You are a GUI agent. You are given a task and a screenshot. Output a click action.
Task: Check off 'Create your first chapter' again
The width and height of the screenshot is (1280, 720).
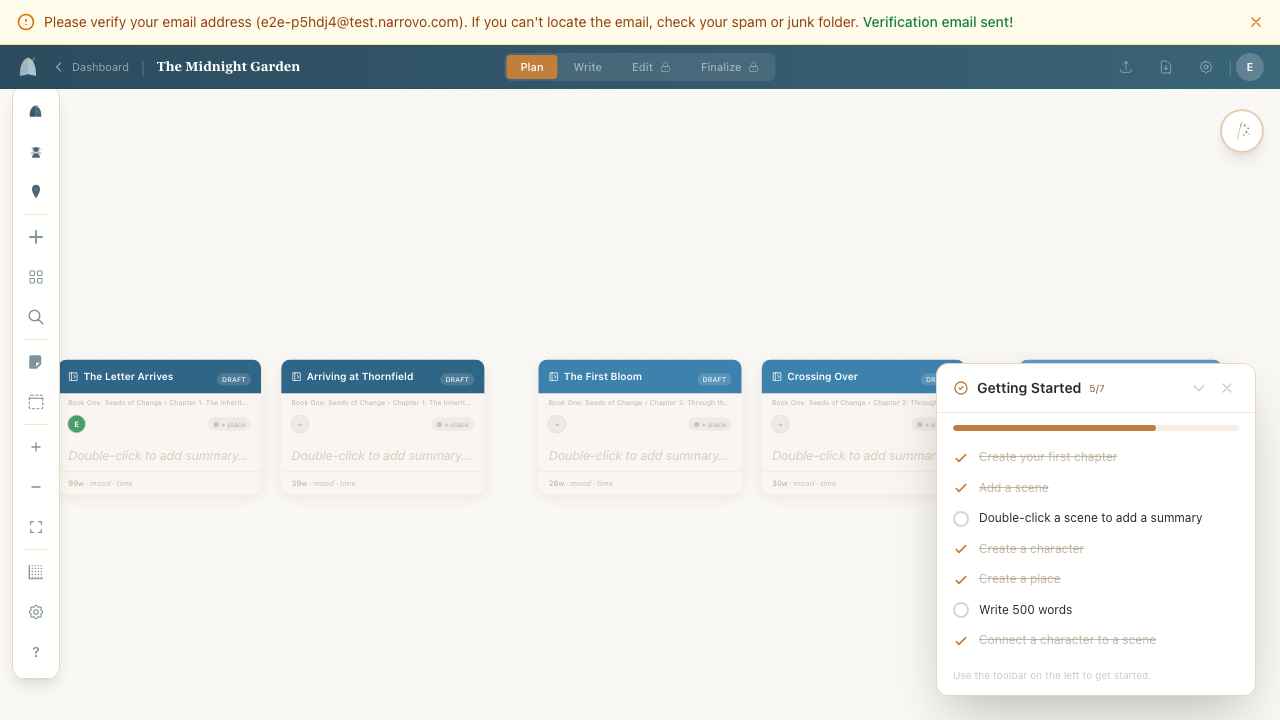coord(961,457)
